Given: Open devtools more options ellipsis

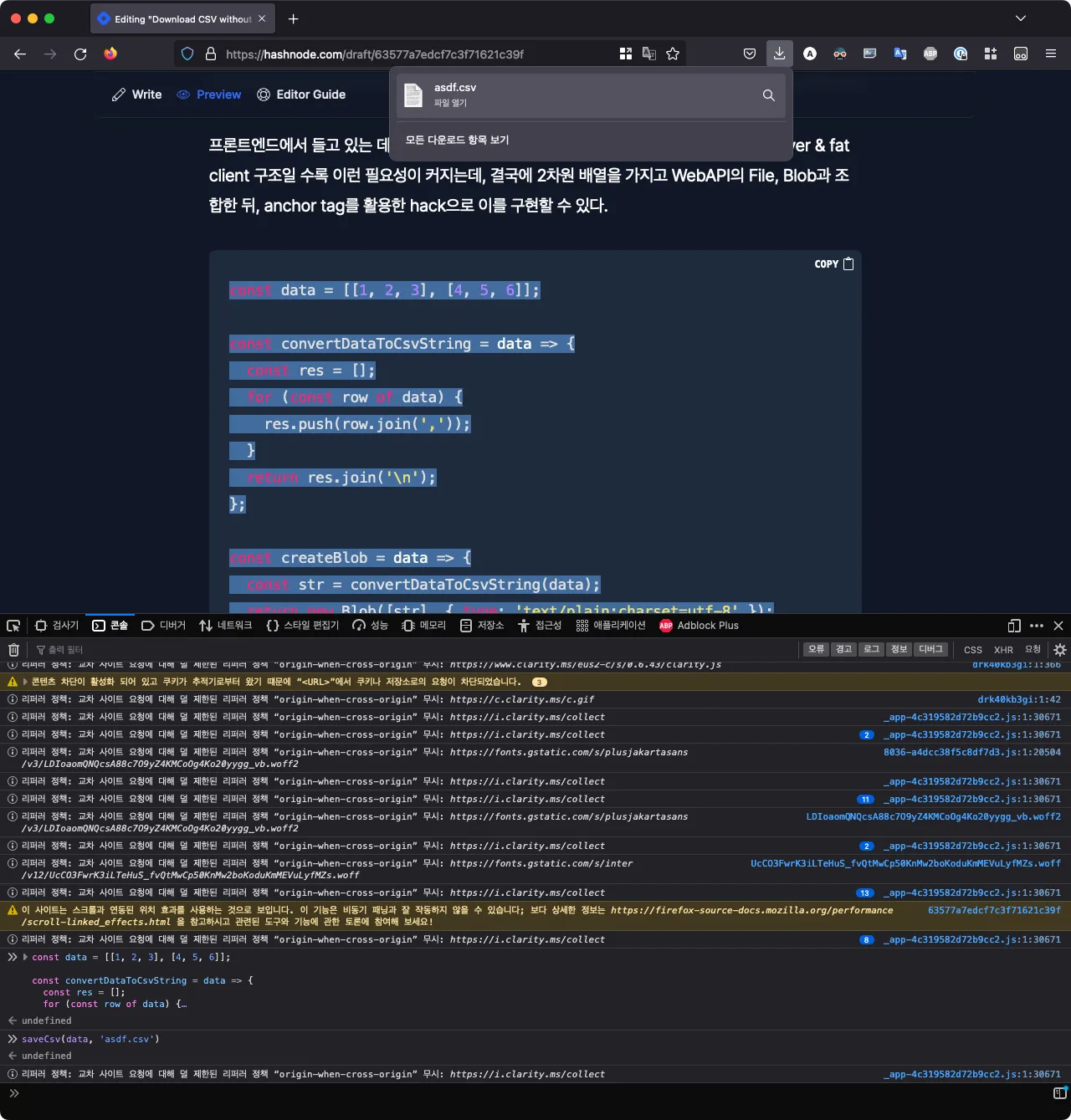Looking at the screenshot, I should pos(1037,626).
